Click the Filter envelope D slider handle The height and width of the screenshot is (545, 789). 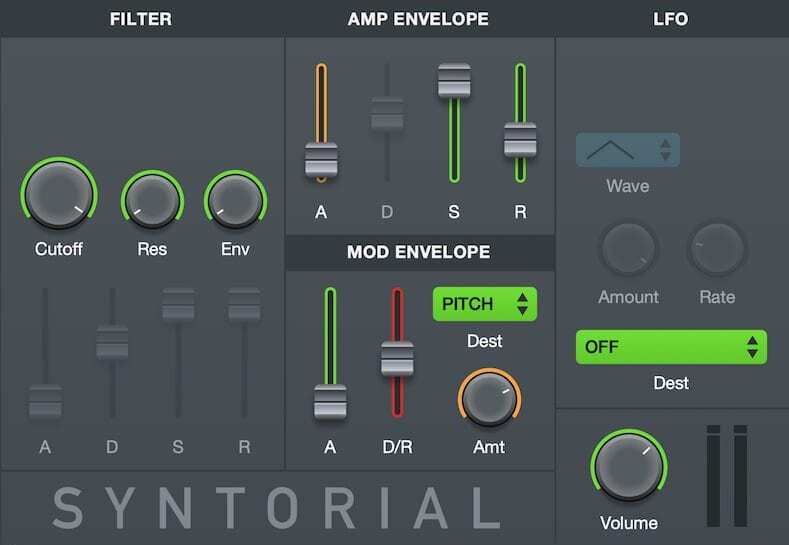pos(112,342)
